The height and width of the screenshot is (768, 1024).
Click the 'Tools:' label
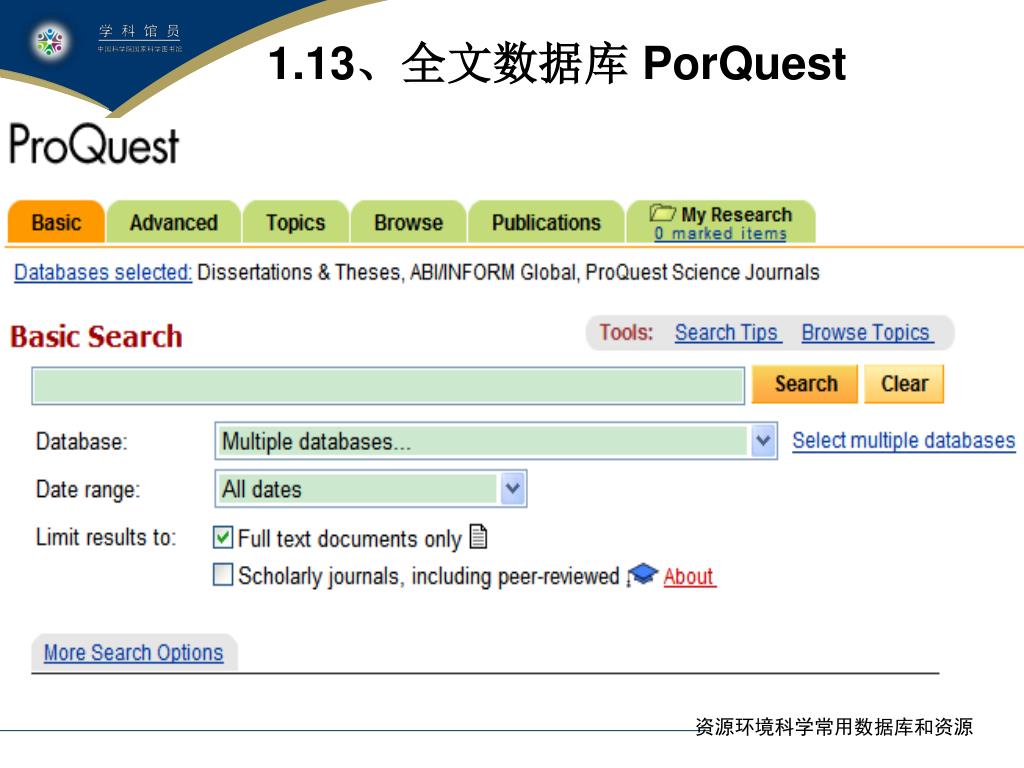click(626, 332)
